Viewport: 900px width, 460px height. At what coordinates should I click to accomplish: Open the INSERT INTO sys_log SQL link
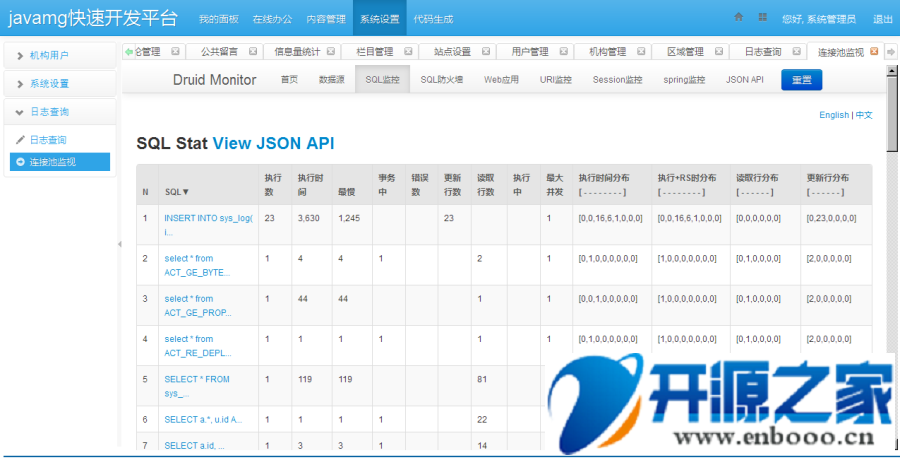point(208,225)
